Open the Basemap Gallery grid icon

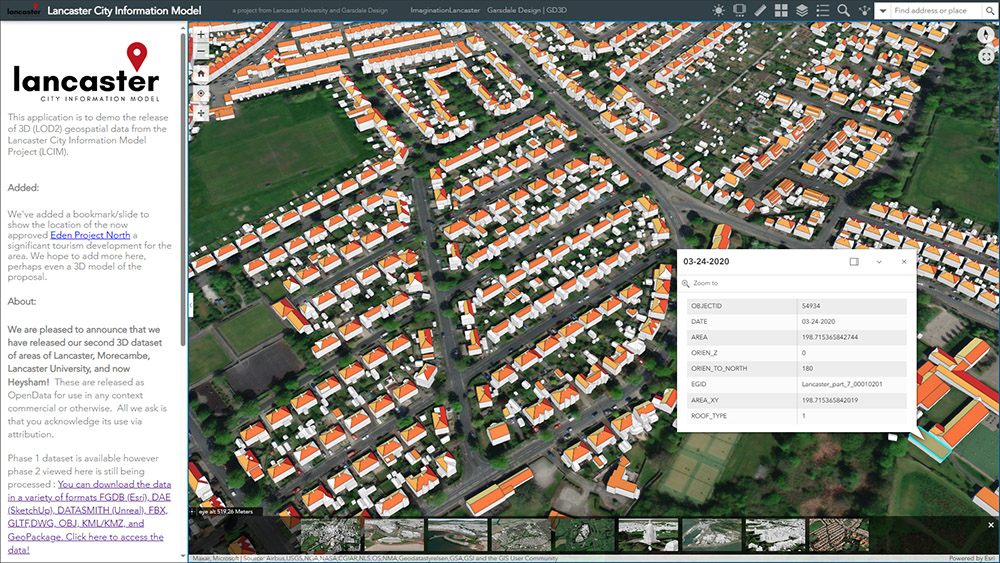pyautogui.click(x=782, y=10)
